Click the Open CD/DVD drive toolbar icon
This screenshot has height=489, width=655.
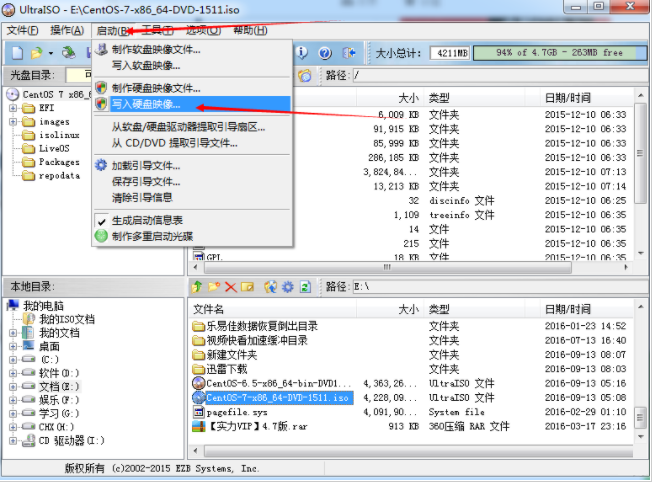pyautogui.click(x=69, y=53)
